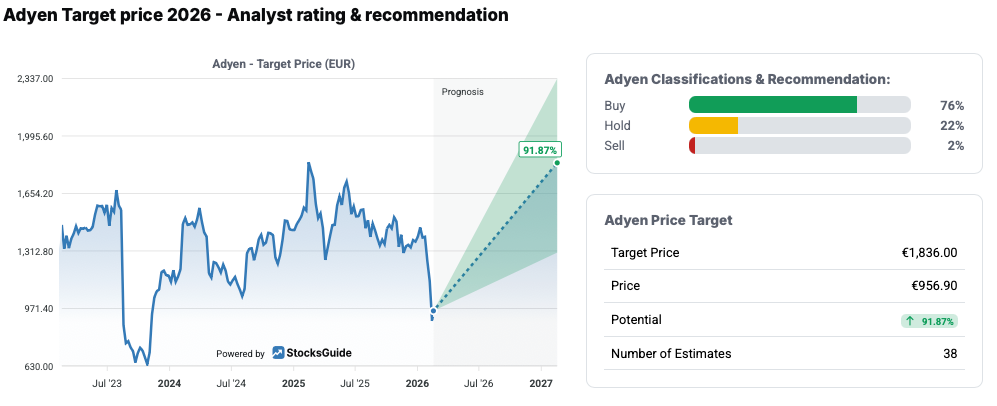Click the Buy 76% percentage
997x406 pixels.
click(x=951, y=105)
